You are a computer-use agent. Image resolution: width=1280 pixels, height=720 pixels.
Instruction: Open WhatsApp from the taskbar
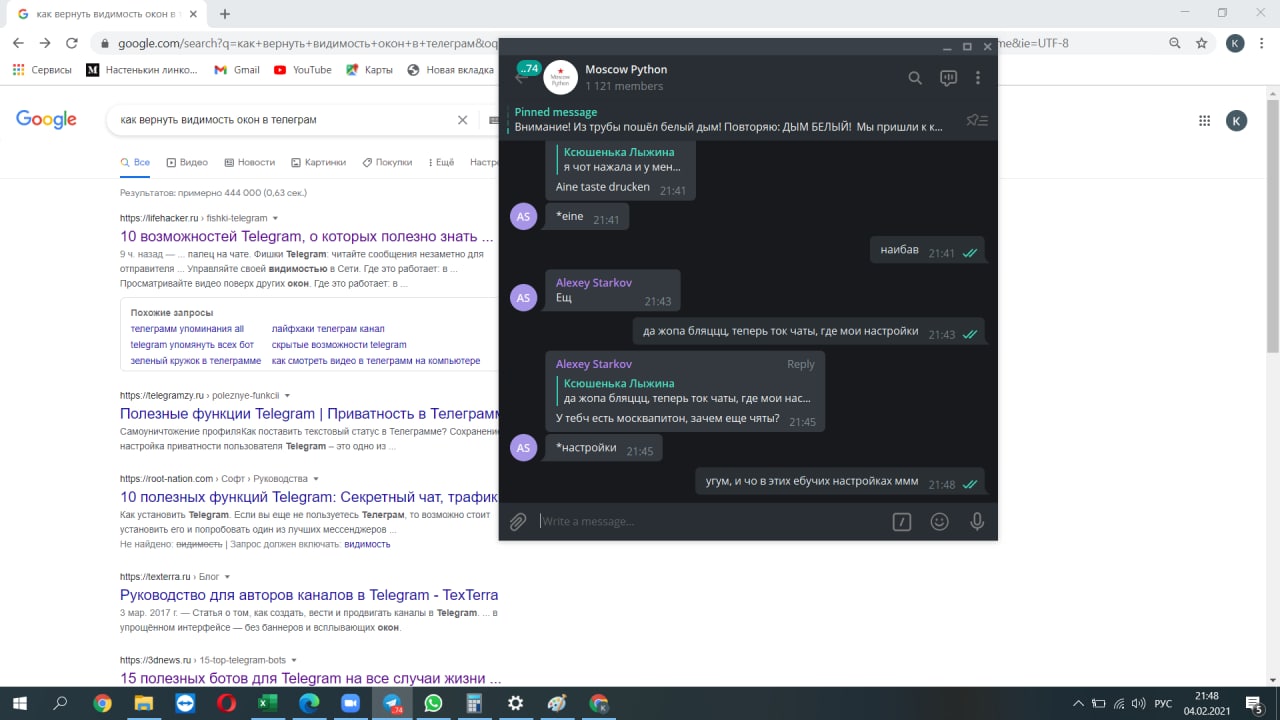433,703
